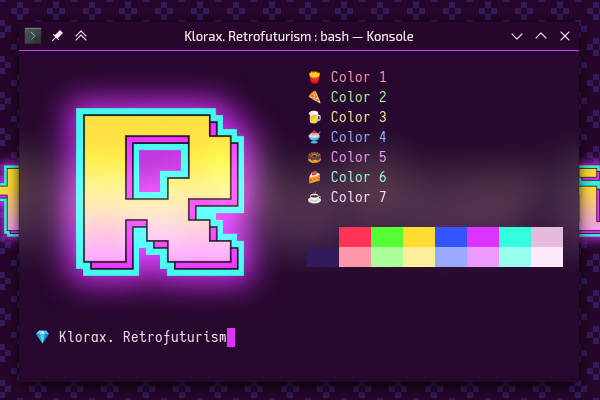Click the pizza slice emoji icon
This screenshot has height=400, width=600.
tap(315, 97)
